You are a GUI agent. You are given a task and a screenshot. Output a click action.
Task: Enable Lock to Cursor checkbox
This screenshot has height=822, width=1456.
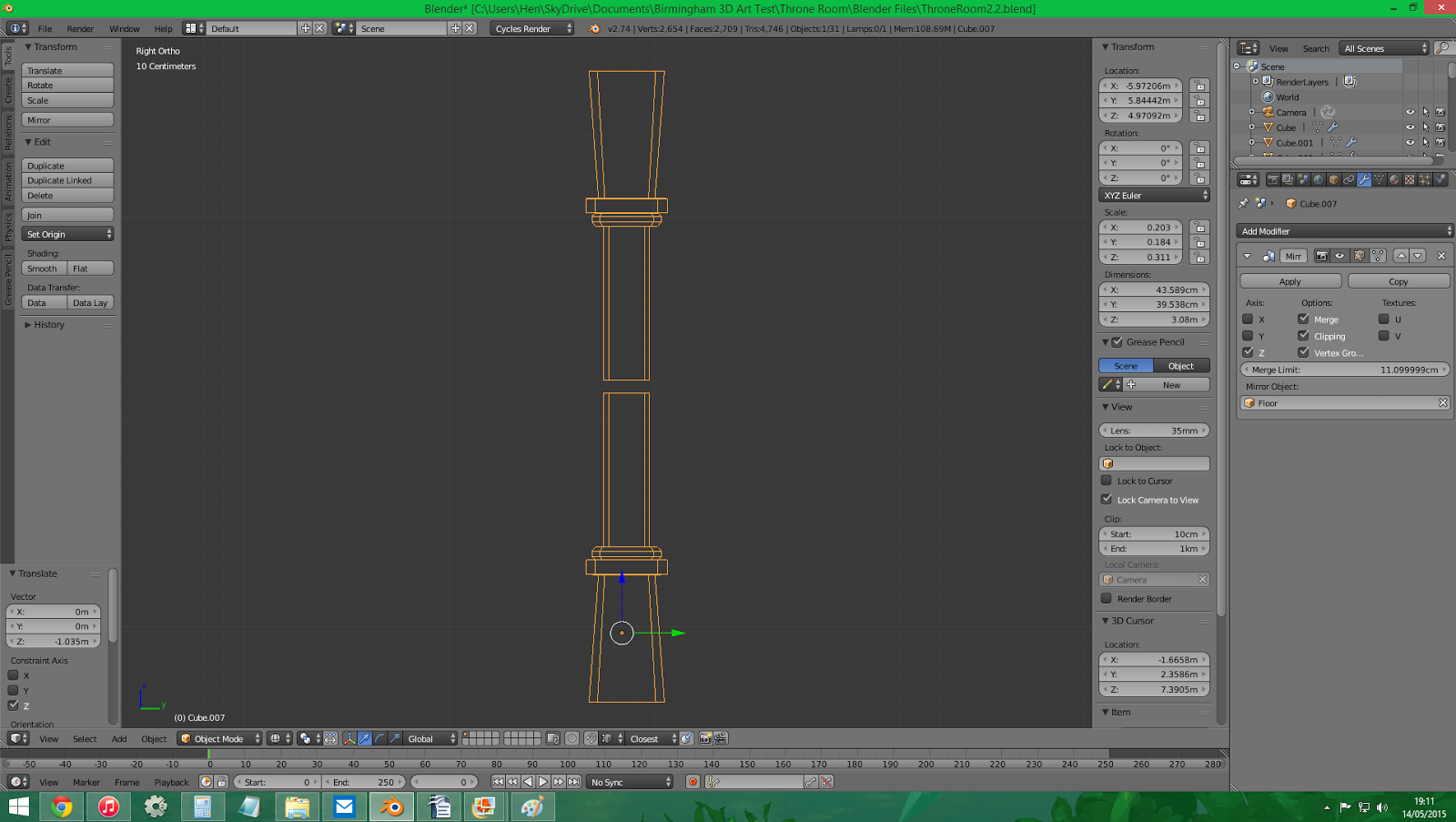tap(1107, 481)
